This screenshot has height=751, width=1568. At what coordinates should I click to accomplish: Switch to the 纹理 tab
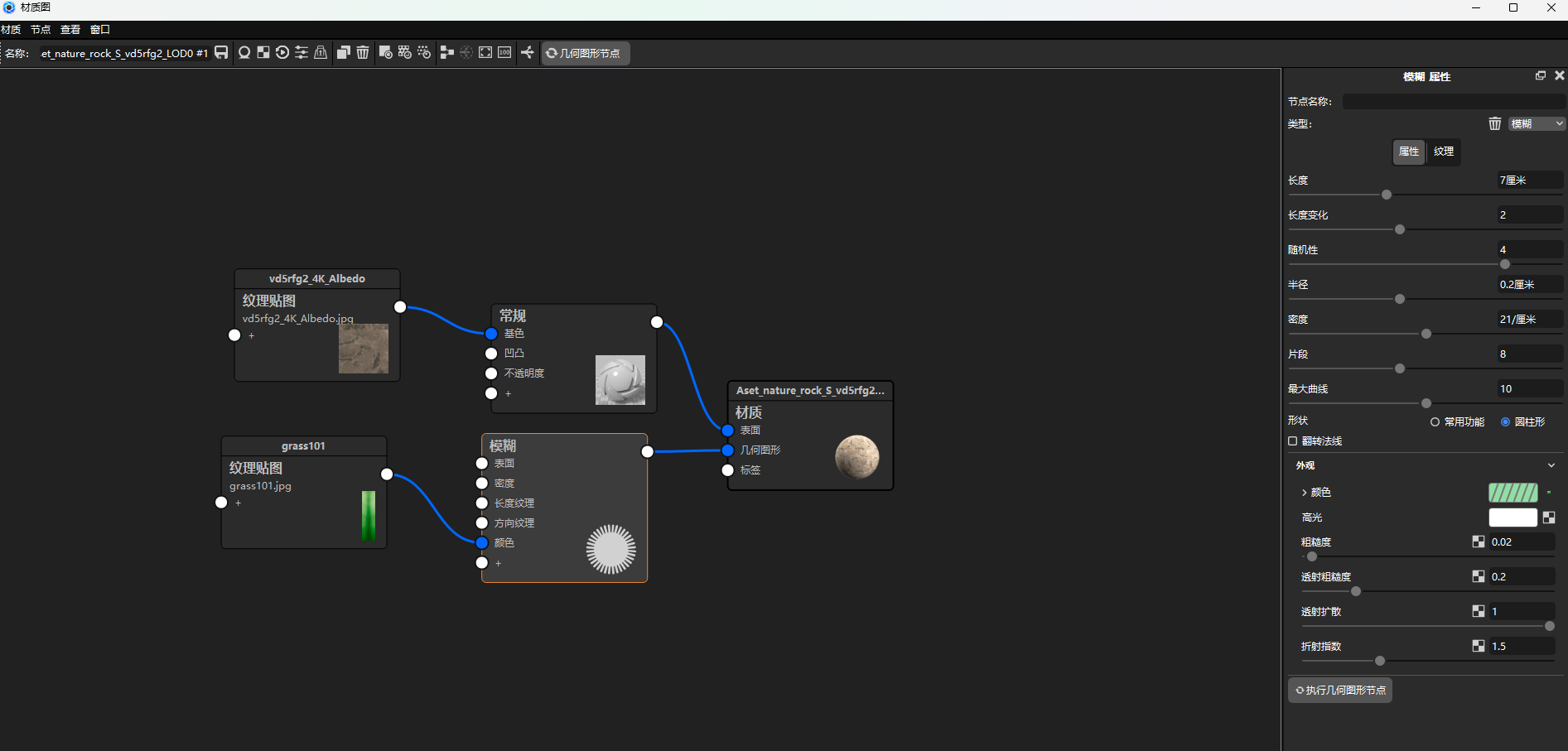click(1443, 152)
